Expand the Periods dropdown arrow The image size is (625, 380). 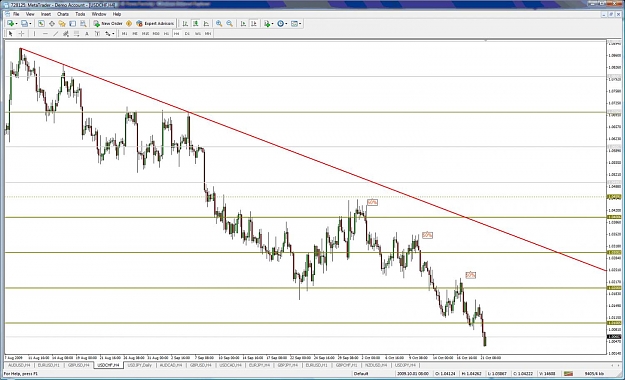pos(286,24)
